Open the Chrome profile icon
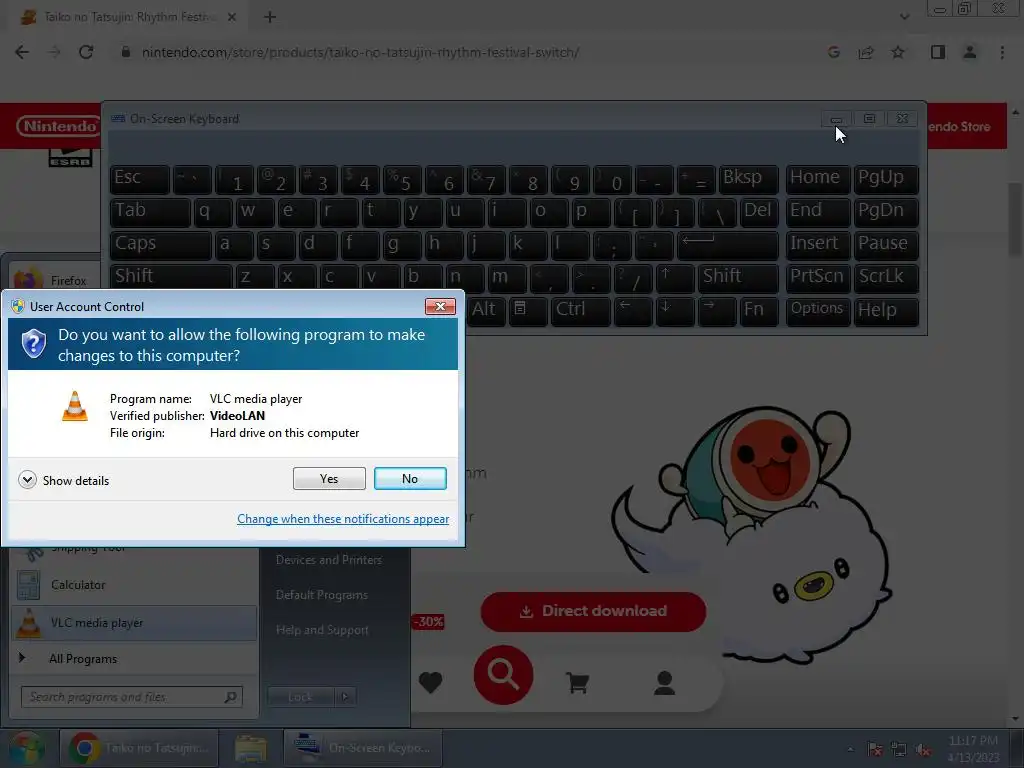This screenshot has height=768, width=1024. point(970,52)
